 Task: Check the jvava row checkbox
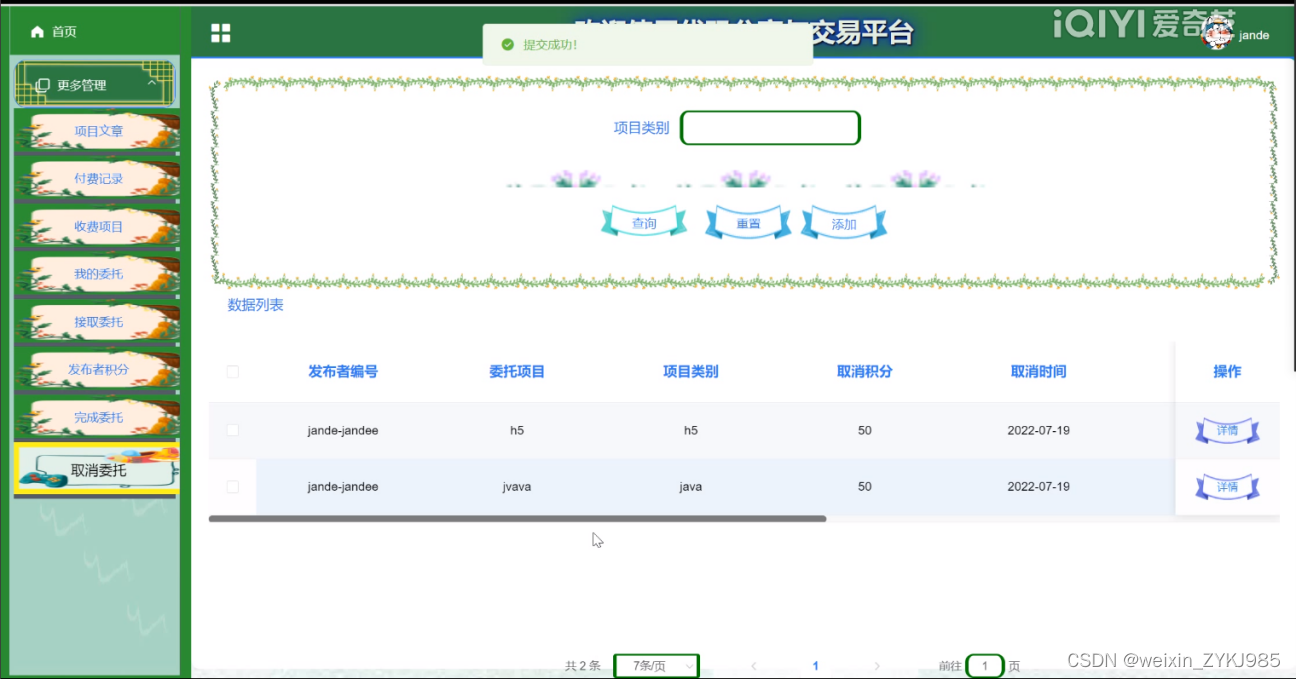(x=233, y=487)
